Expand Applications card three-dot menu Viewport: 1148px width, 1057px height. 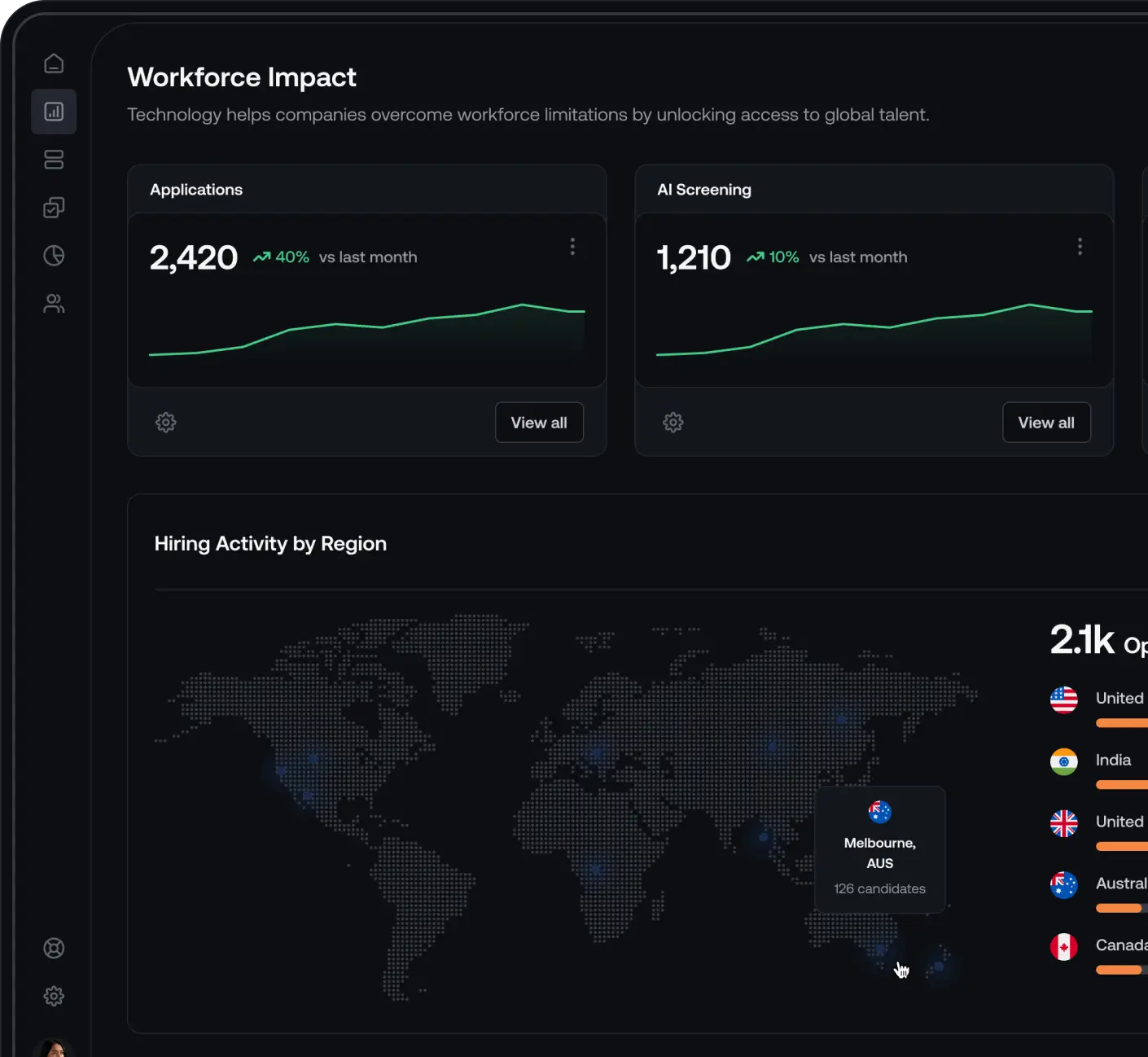[x=572, y=247]
